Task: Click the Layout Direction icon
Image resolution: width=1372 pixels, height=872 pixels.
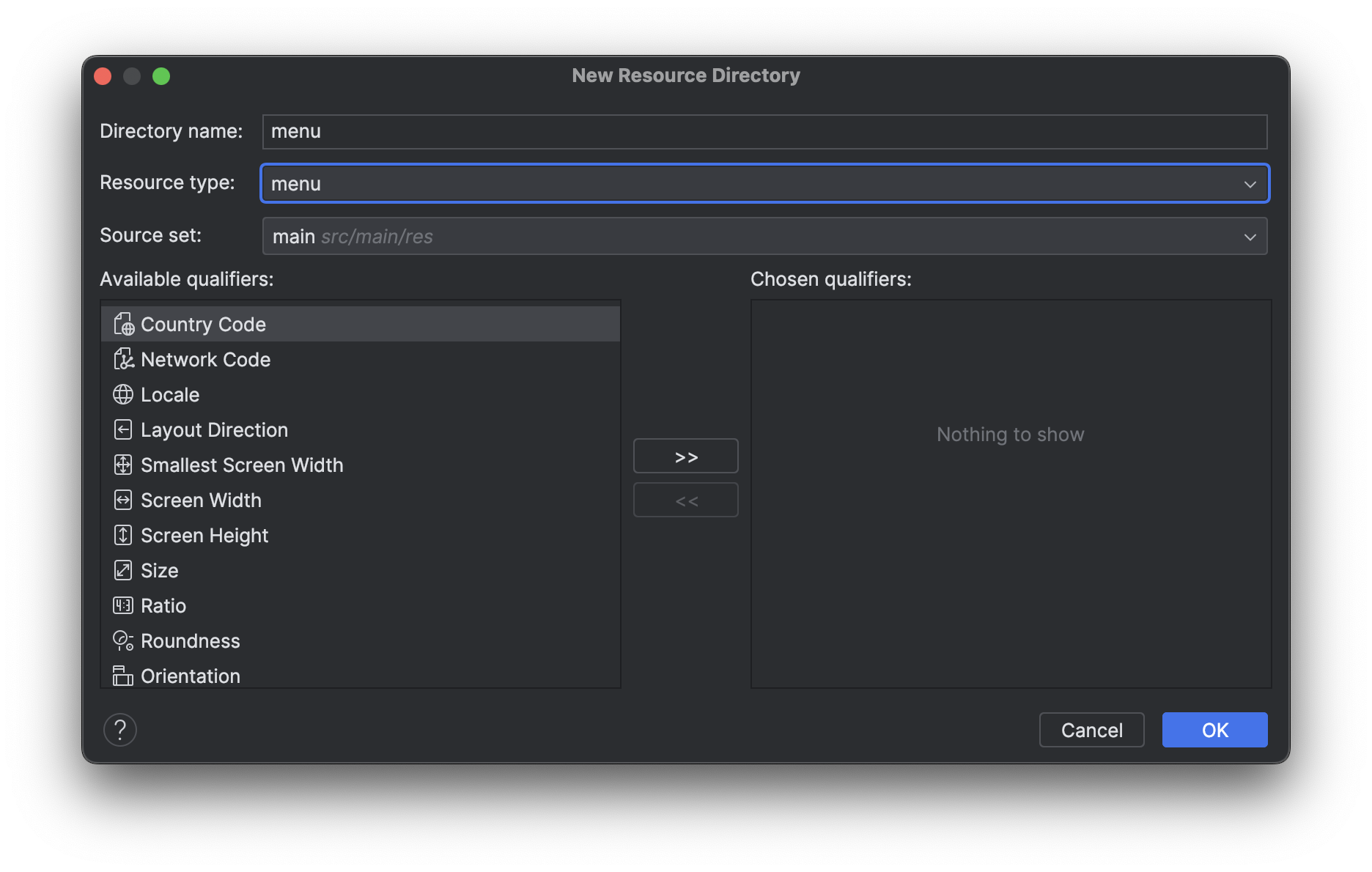Action: pyautogui.click(x=123, y=429)
